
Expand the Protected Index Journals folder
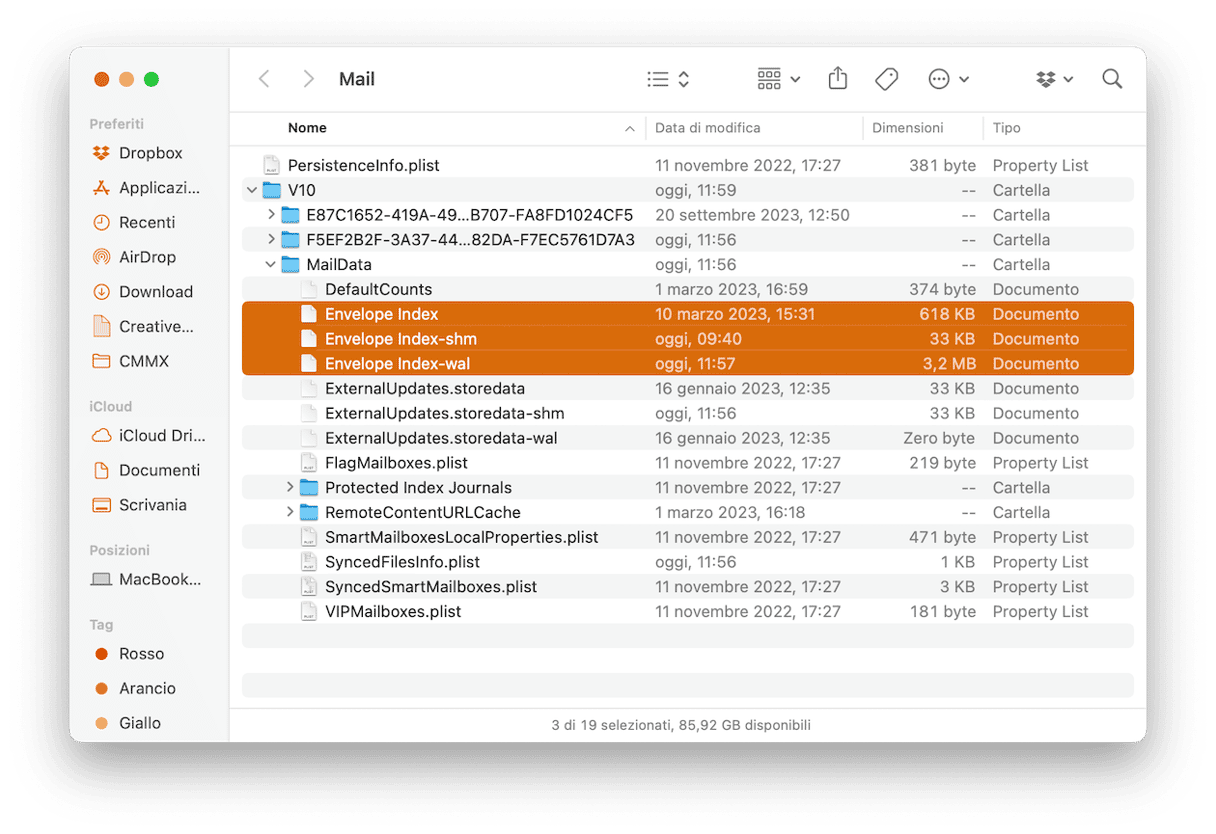click(x=290, y=488)
